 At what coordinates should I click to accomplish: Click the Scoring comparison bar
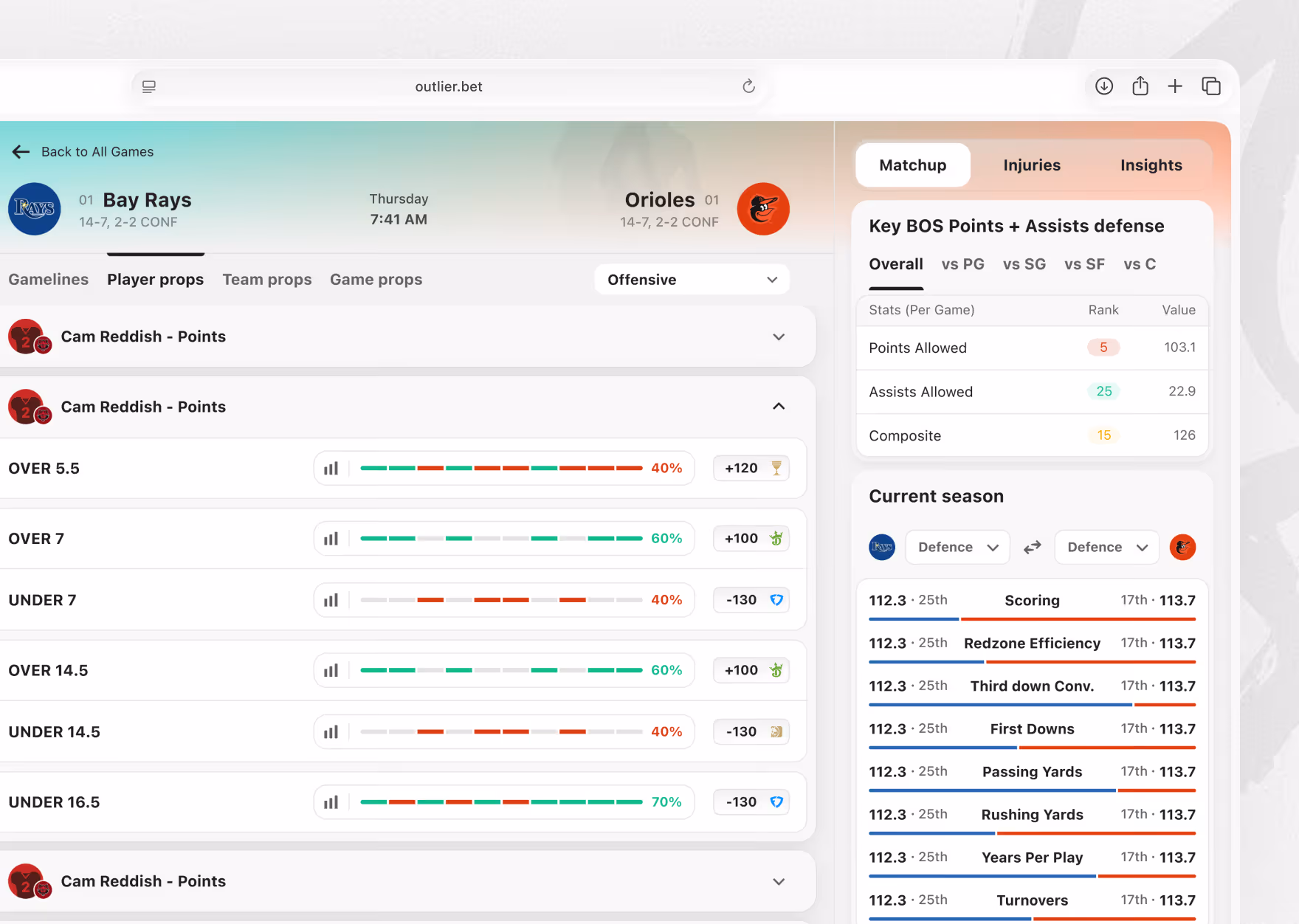tap(1032, 618)
